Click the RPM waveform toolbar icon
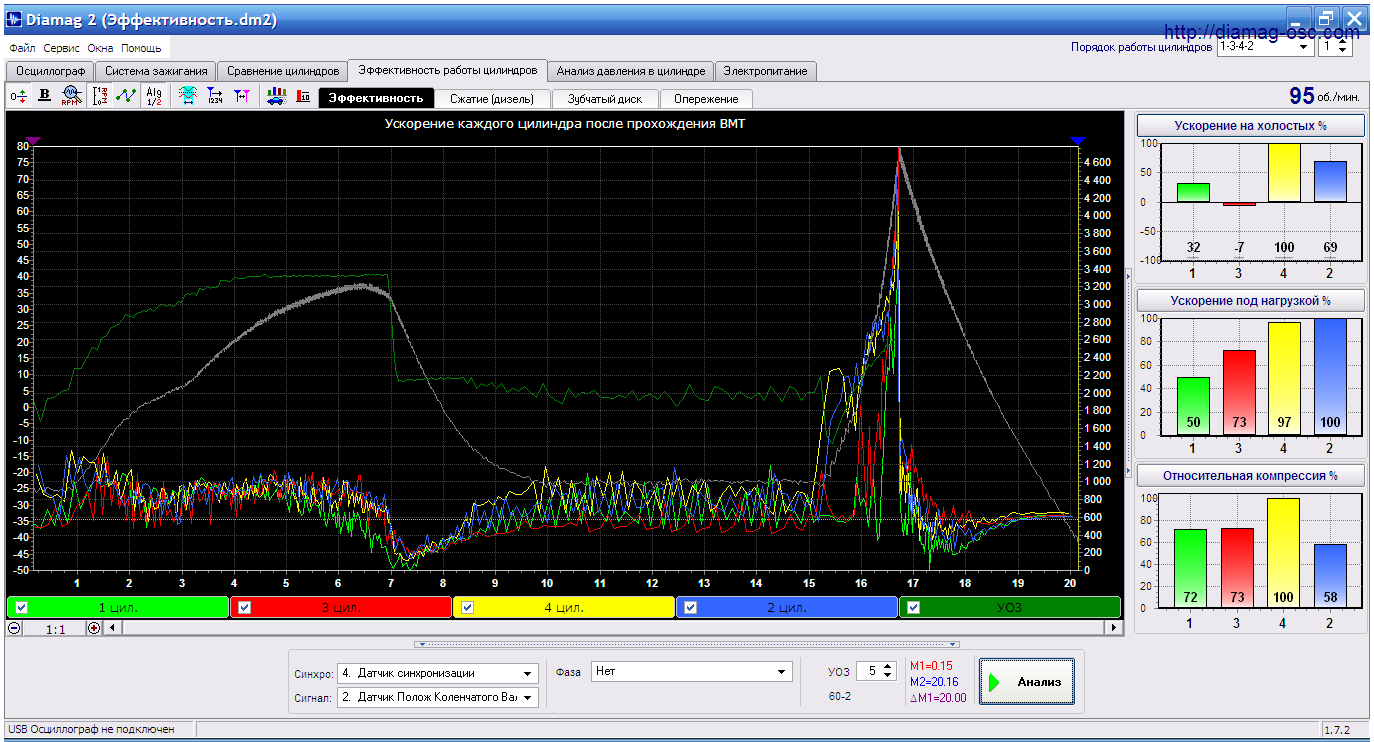Viewport: 1374px width, 742px height. [71, 96]
